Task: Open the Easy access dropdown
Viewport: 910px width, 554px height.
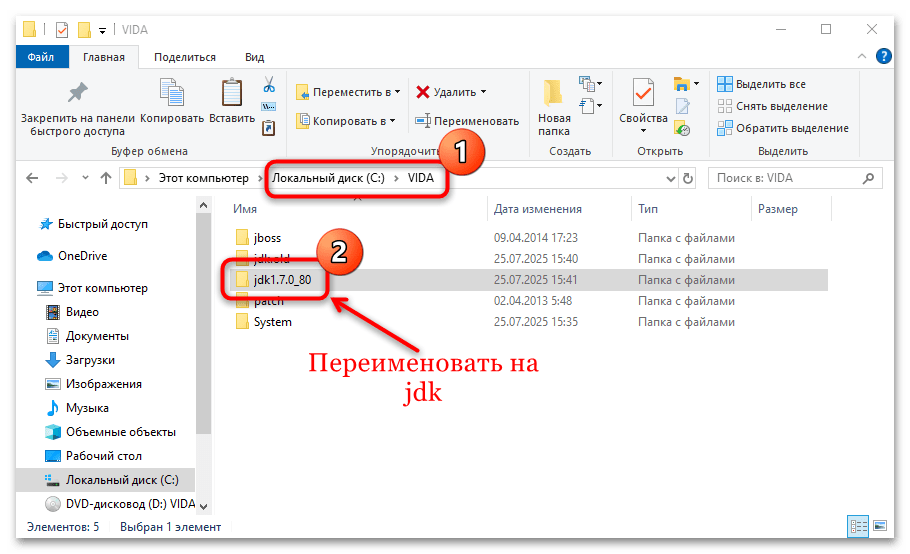Action: (591, 106)
